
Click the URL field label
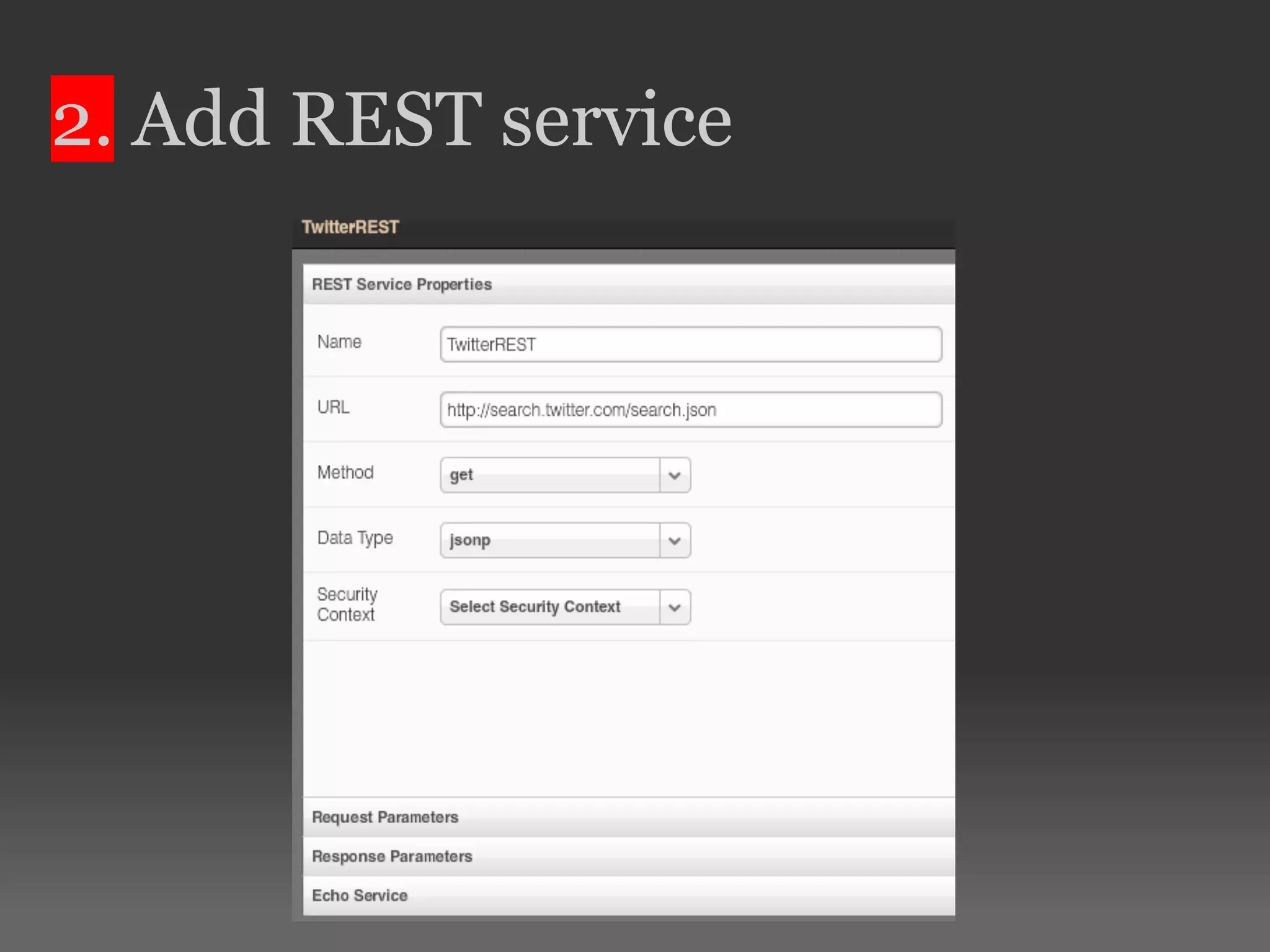(x=334, y=407)
